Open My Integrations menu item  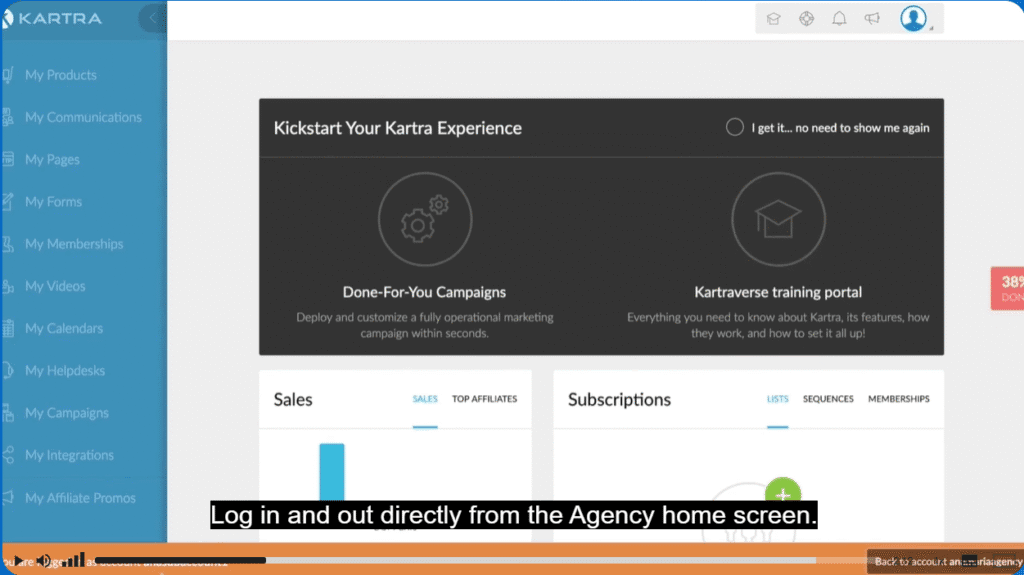[69, 455]
